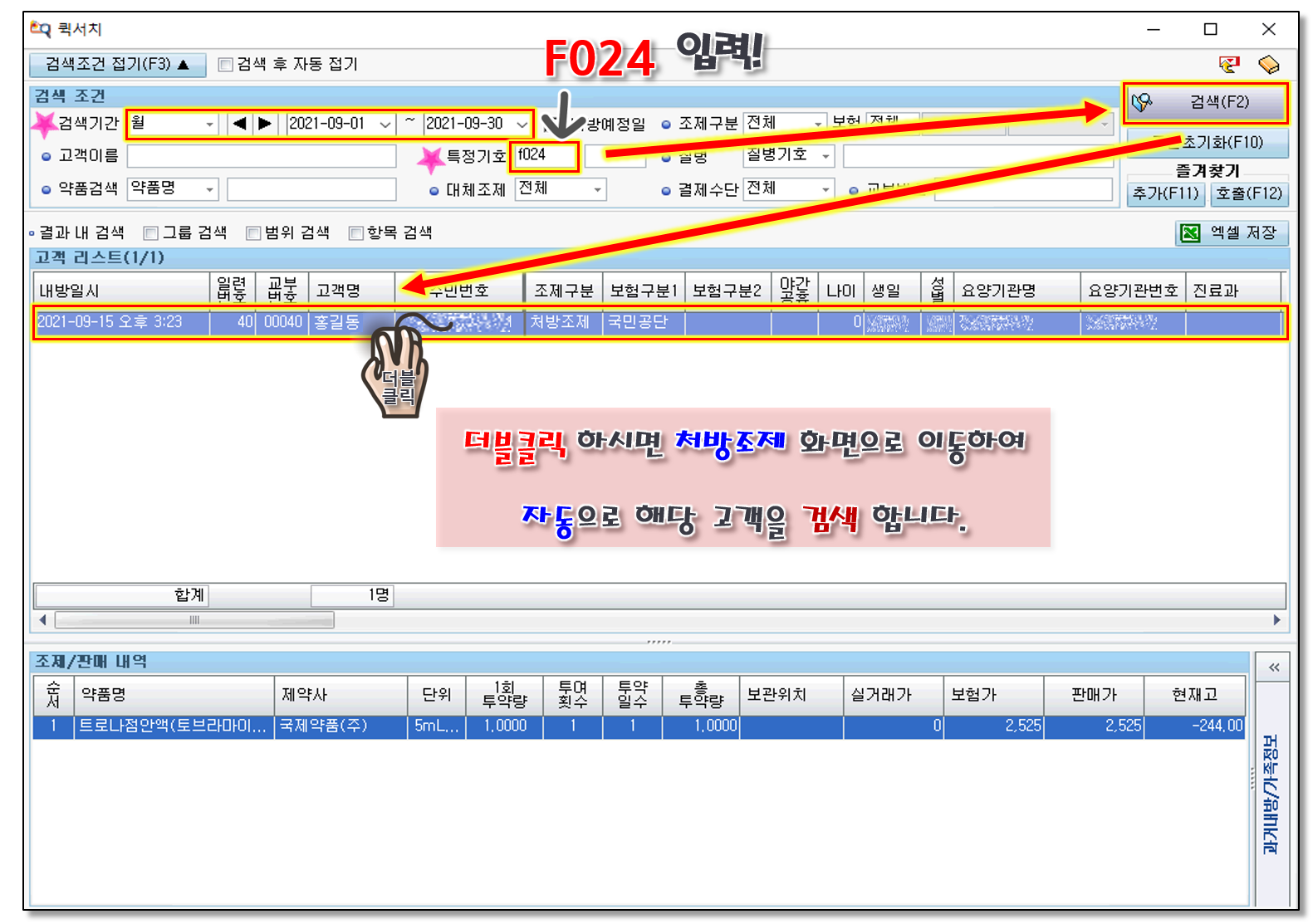Viewport: 1313px width, 924px height.
Task: Check the 그룹 검색 checkbox
Action: (151, 233)
